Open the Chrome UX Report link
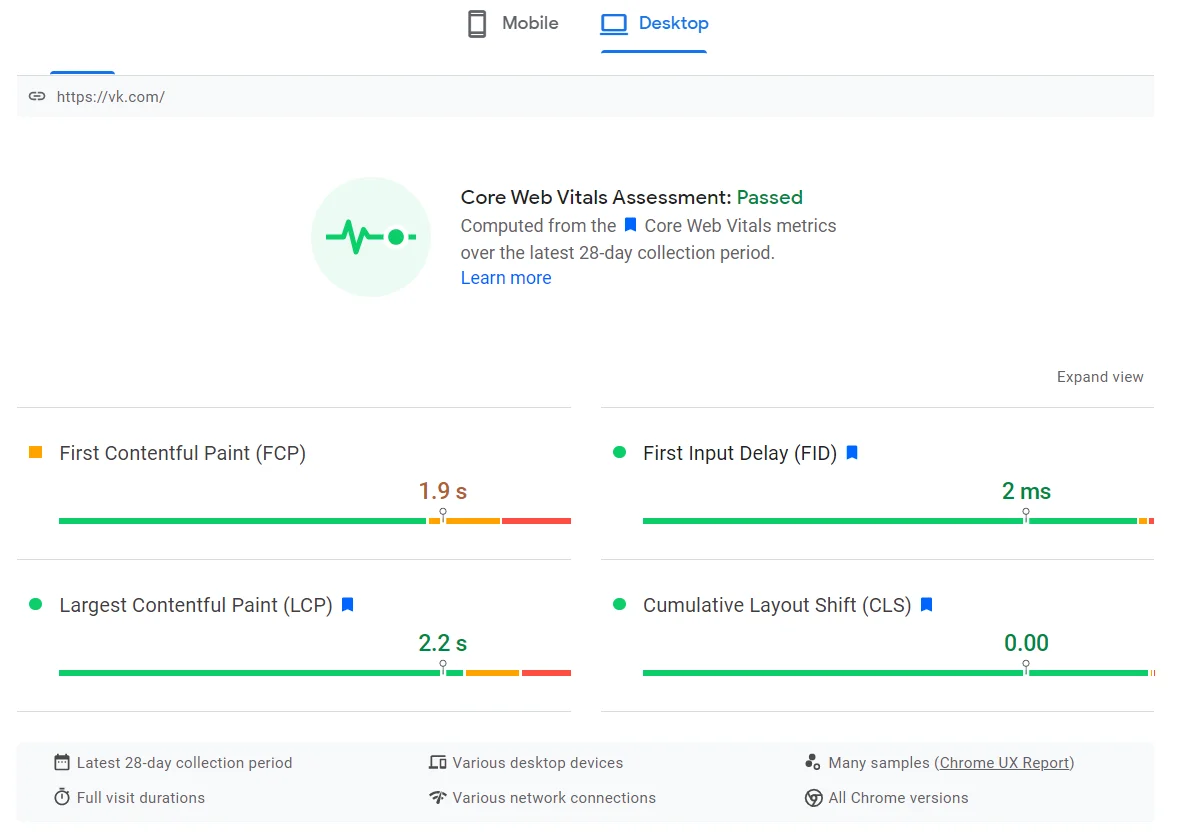This screenshot has width=1184, height=840. pyautogui.click(x=1004, y=763)
